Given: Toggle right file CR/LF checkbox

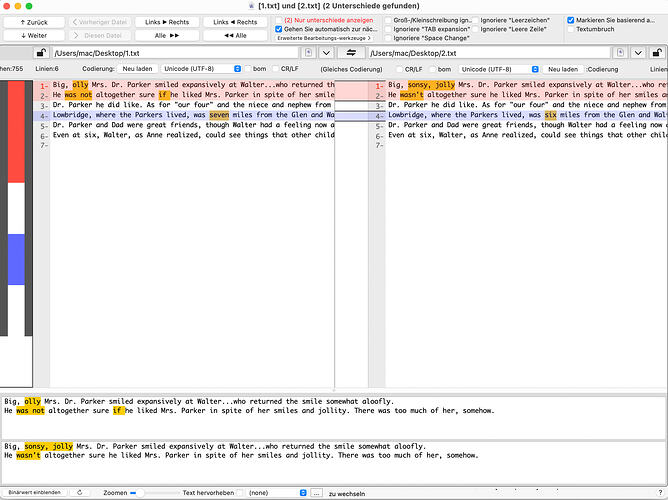Looking at the screenshot, I should [399, 69].
